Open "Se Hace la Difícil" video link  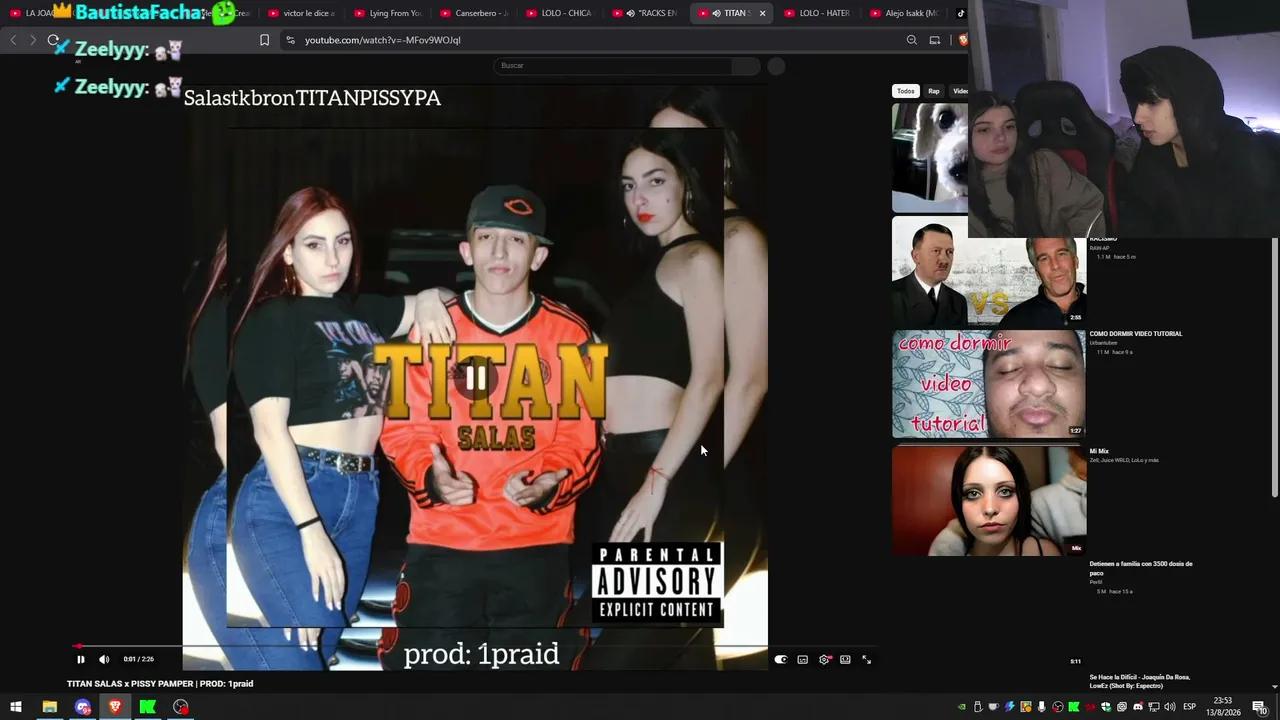pyautogui.click(x=1140, y=681)
